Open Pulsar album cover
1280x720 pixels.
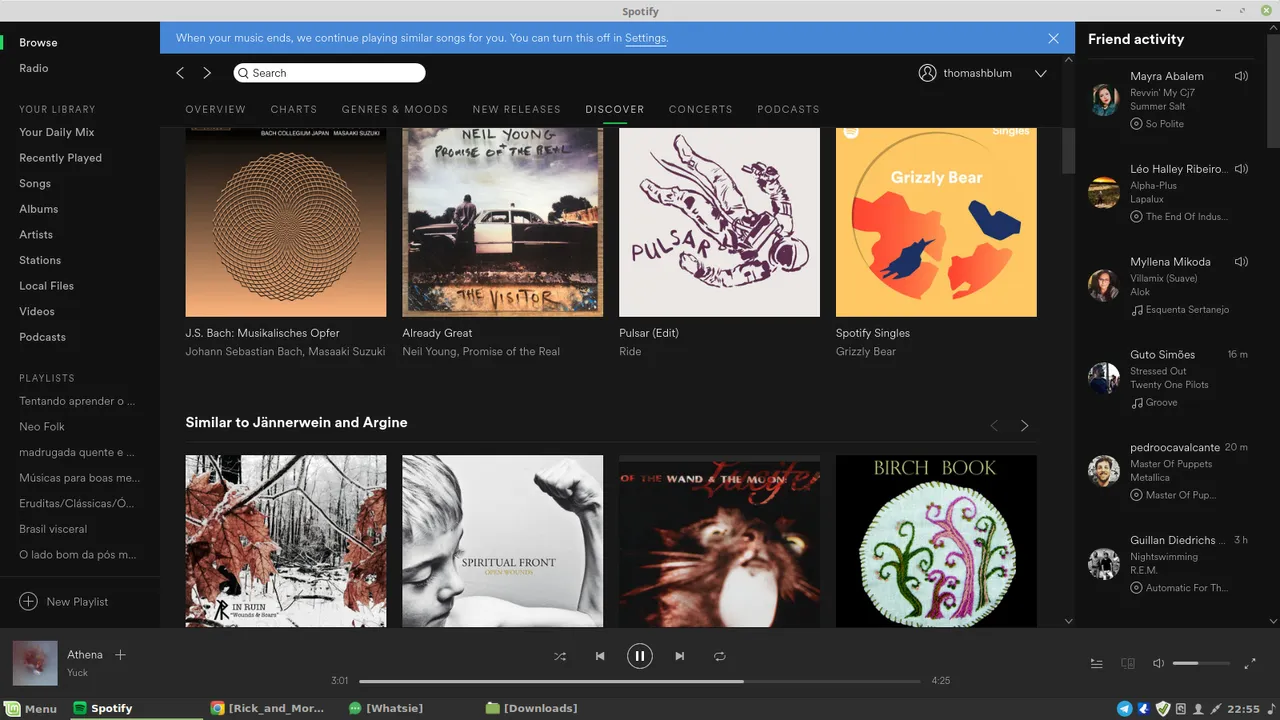[x=719, y=222]
